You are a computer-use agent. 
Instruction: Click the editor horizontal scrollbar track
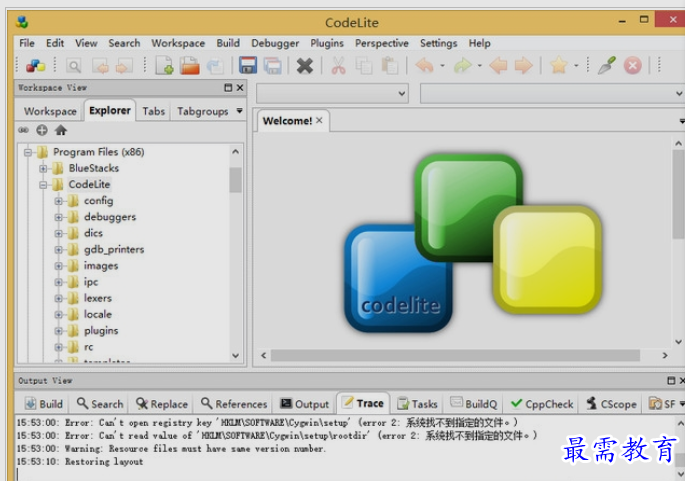[455, 356]
